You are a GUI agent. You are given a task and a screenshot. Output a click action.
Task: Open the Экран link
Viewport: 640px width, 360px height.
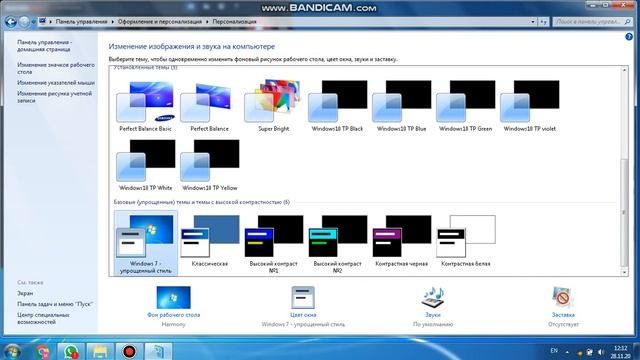pos(25,293)
